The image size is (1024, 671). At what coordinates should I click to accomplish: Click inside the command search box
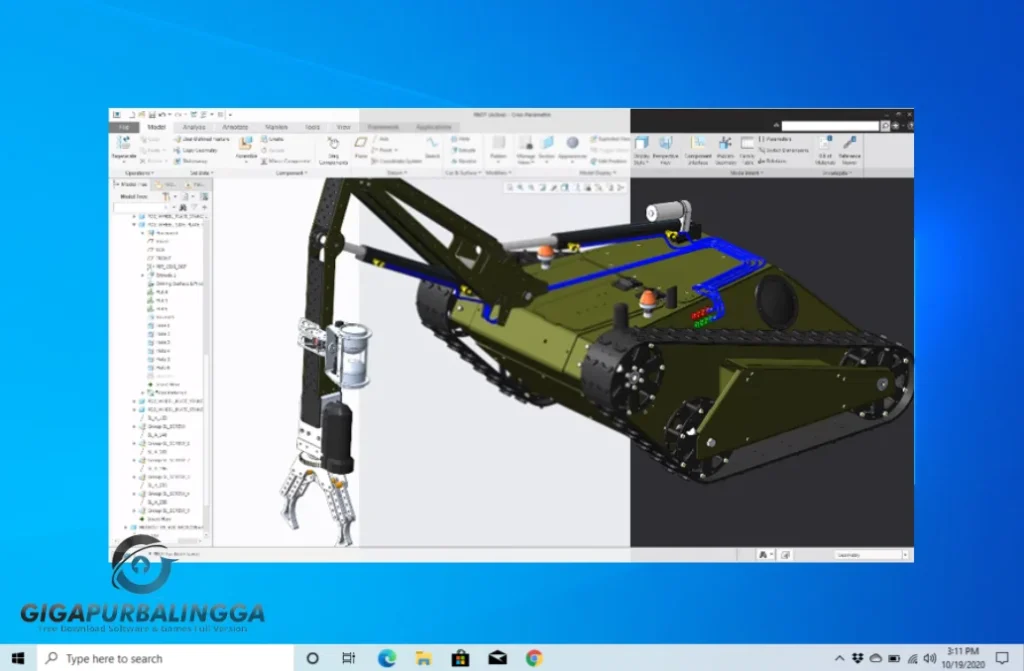point(830,125)
